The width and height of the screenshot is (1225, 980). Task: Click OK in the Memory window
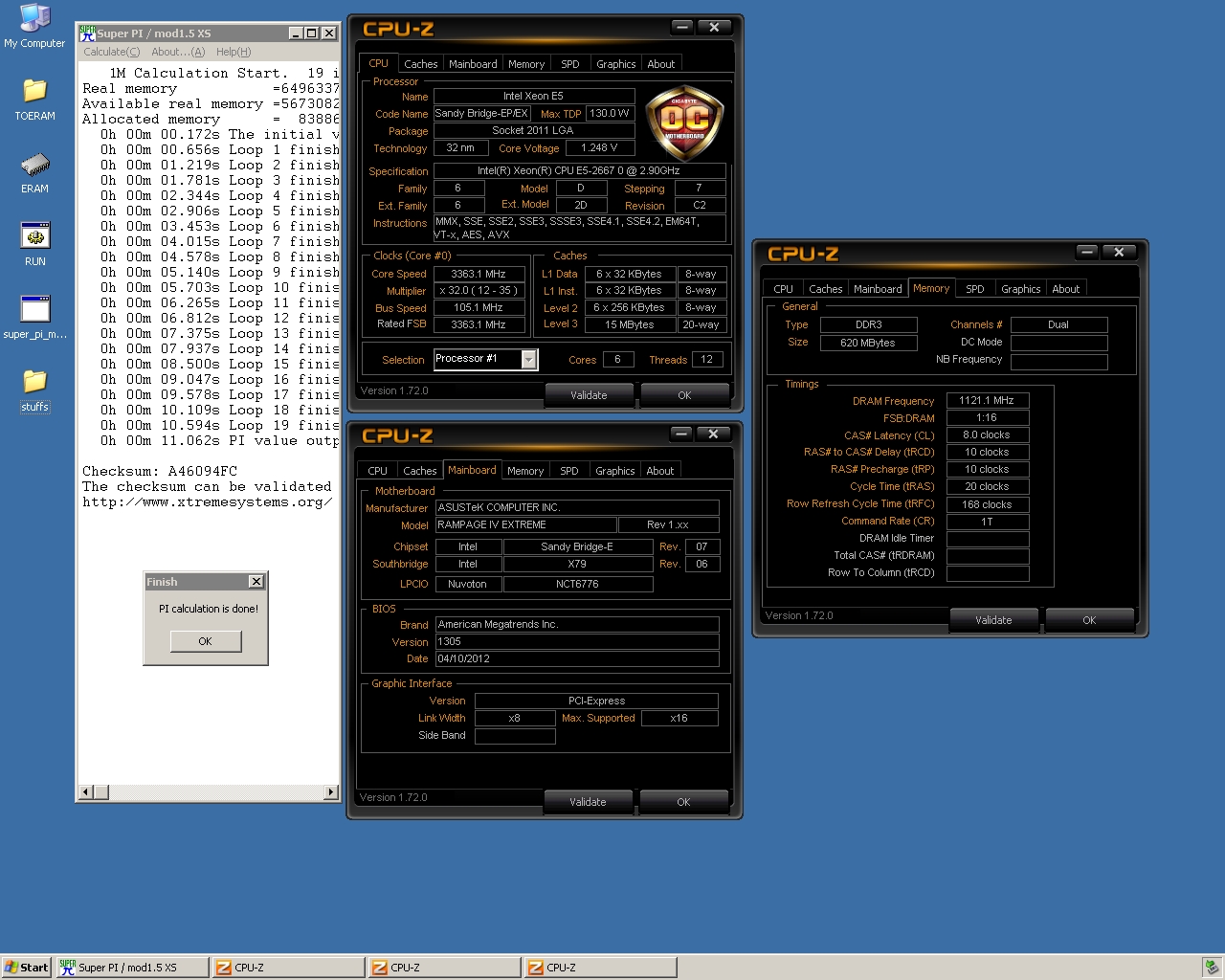(1089, 620)
